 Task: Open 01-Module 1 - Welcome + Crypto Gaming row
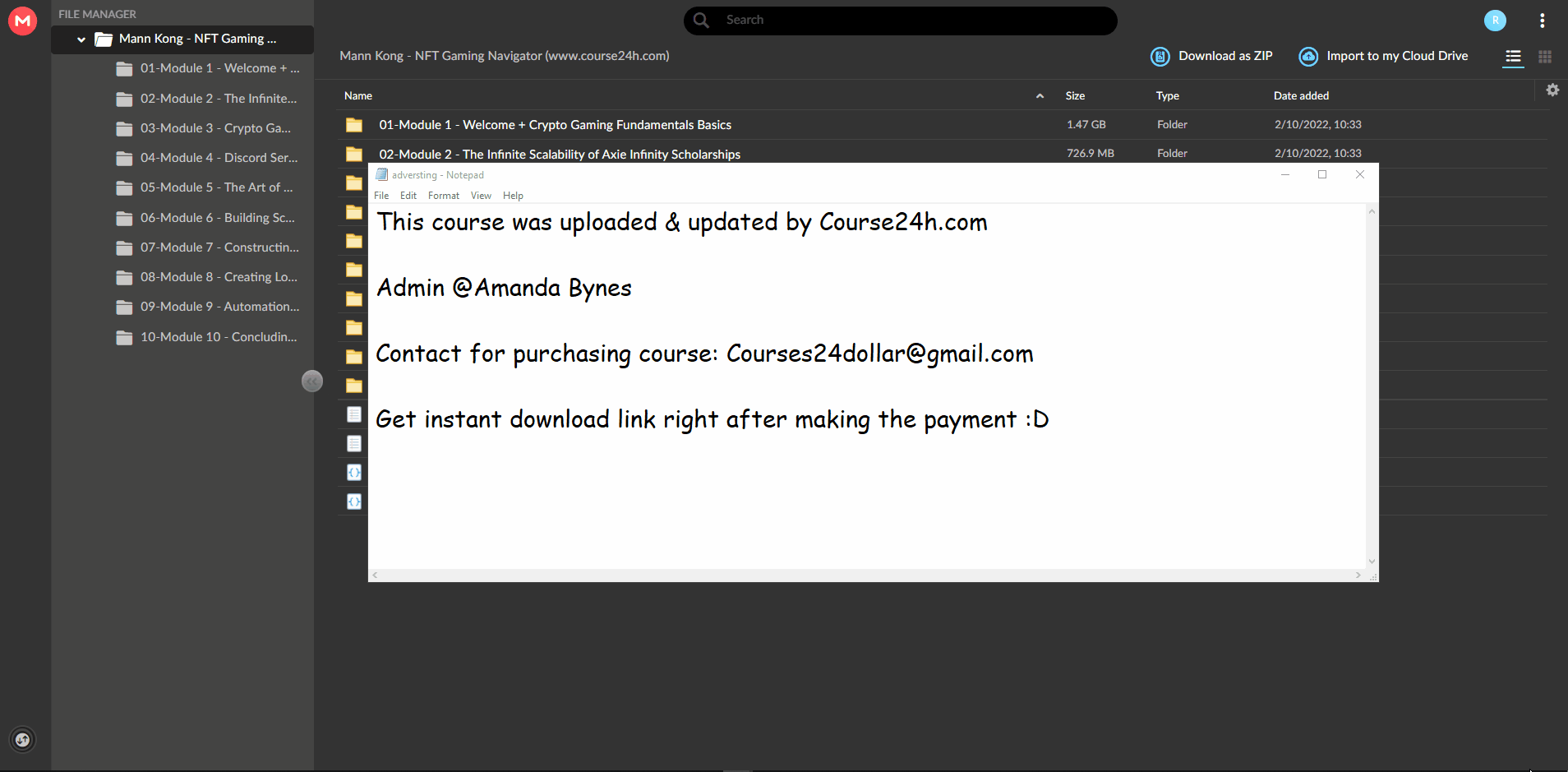(943, 125)
